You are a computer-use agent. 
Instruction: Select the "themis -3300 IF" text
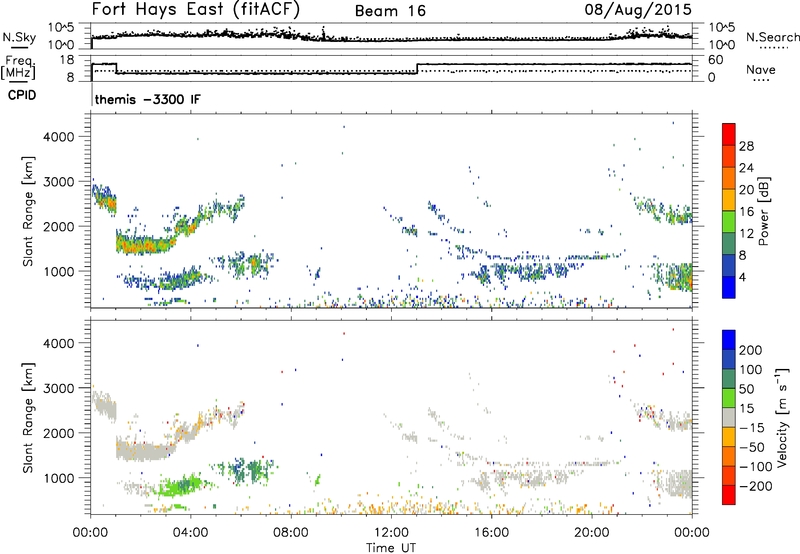coord(147,99)
